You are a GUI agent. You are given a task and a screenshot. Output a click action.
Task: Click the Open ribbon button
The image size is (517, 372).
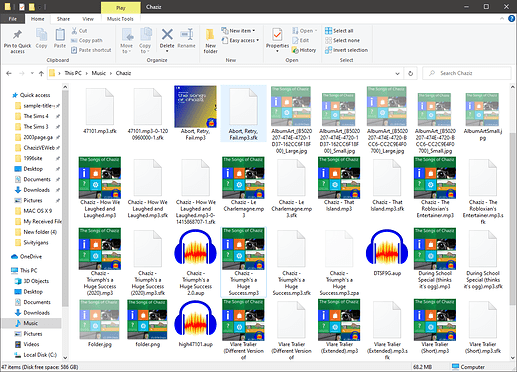coord(304,31)
